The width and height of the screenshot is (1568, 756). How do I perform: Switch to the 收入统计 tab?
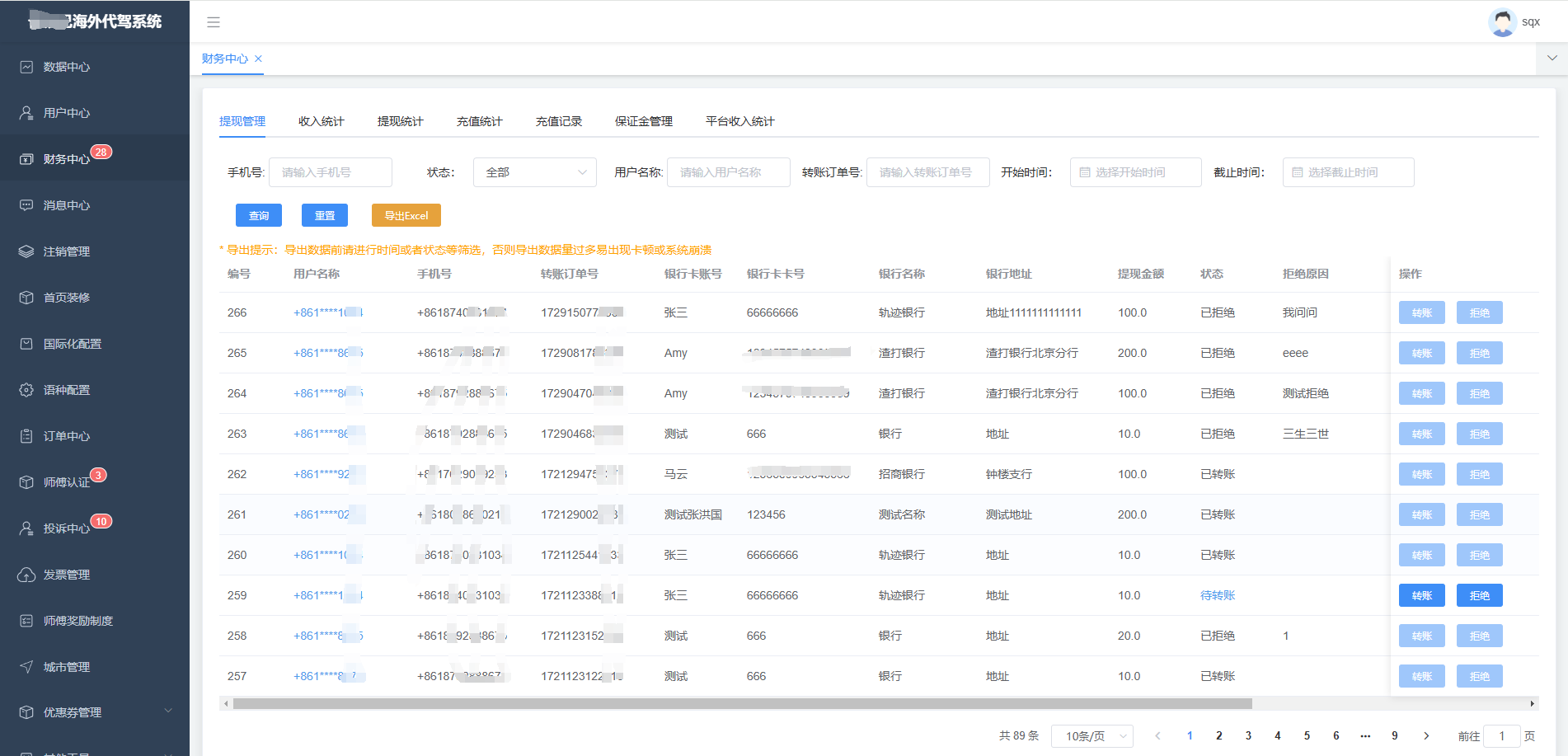(x=320, y=120)
